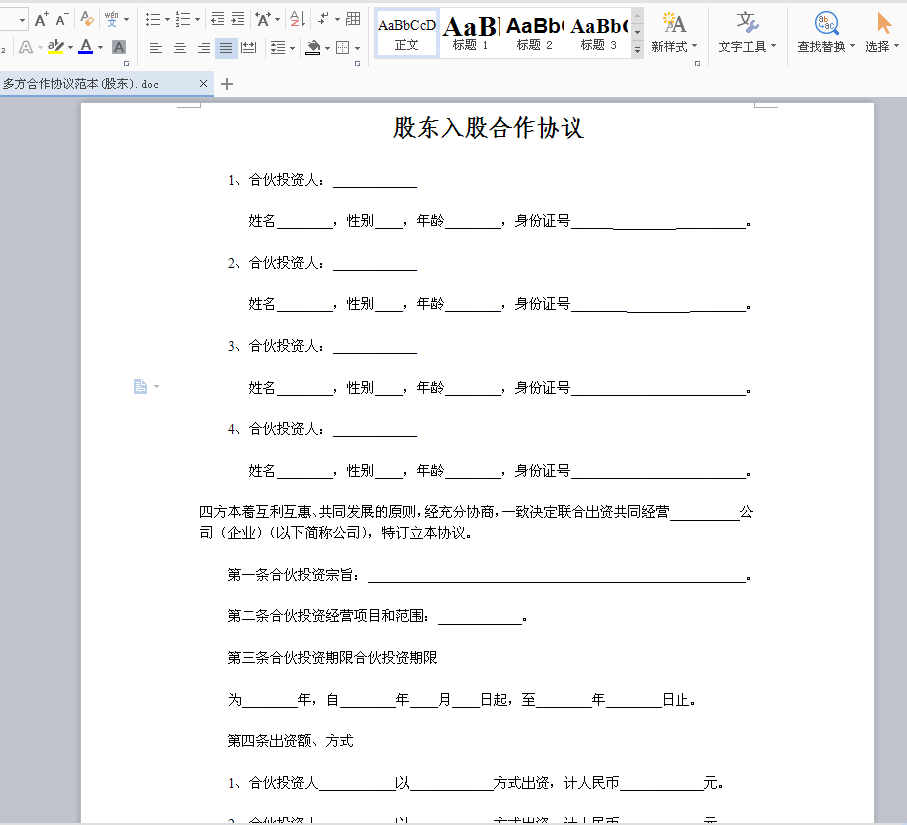Image resolution: width=907 pixels, height=825 pixels.
Task: Apply distributed alignment
Action: click(249, 48)
